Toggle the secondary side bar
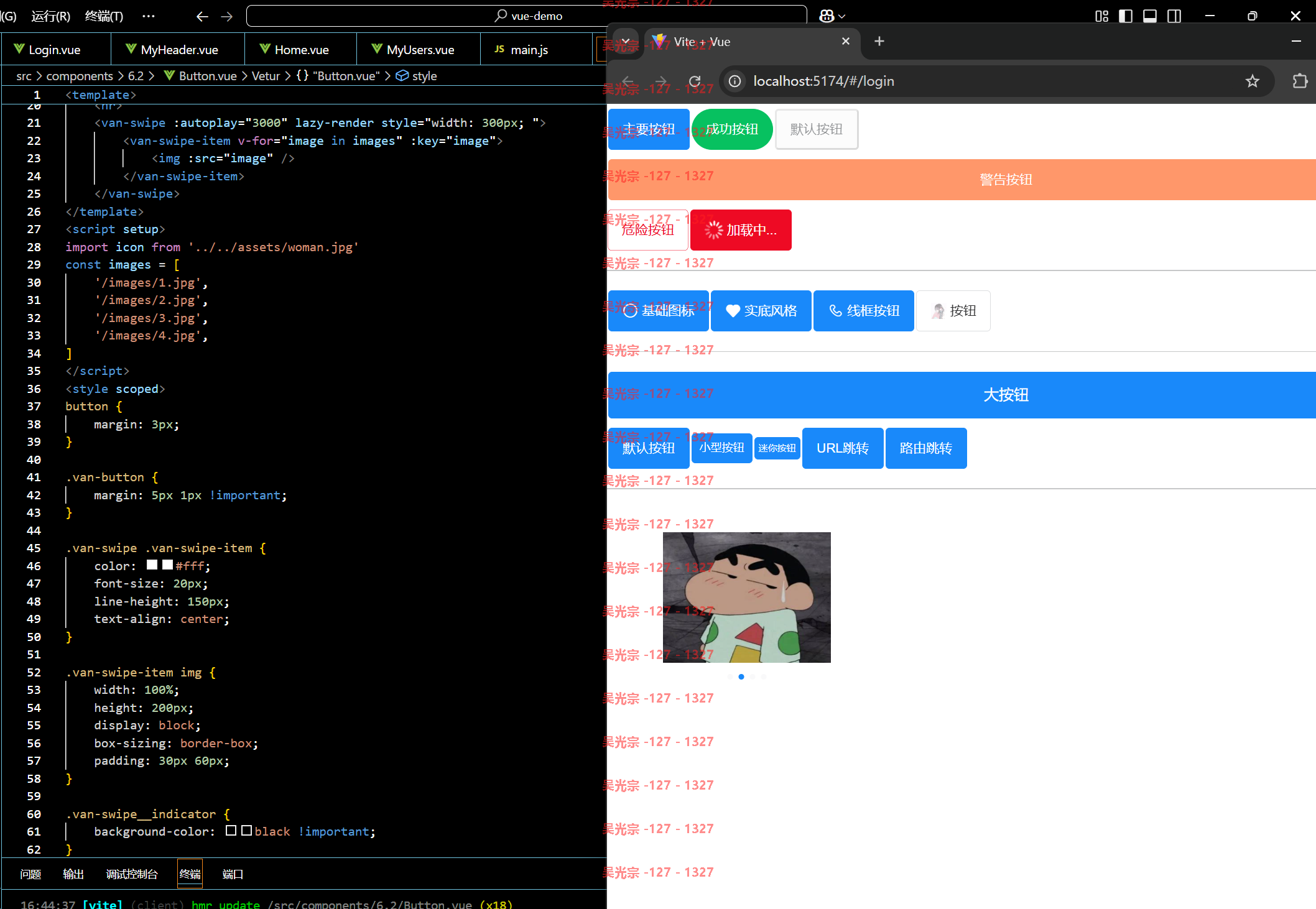 pyautogui.click(x=1174, y=16)
